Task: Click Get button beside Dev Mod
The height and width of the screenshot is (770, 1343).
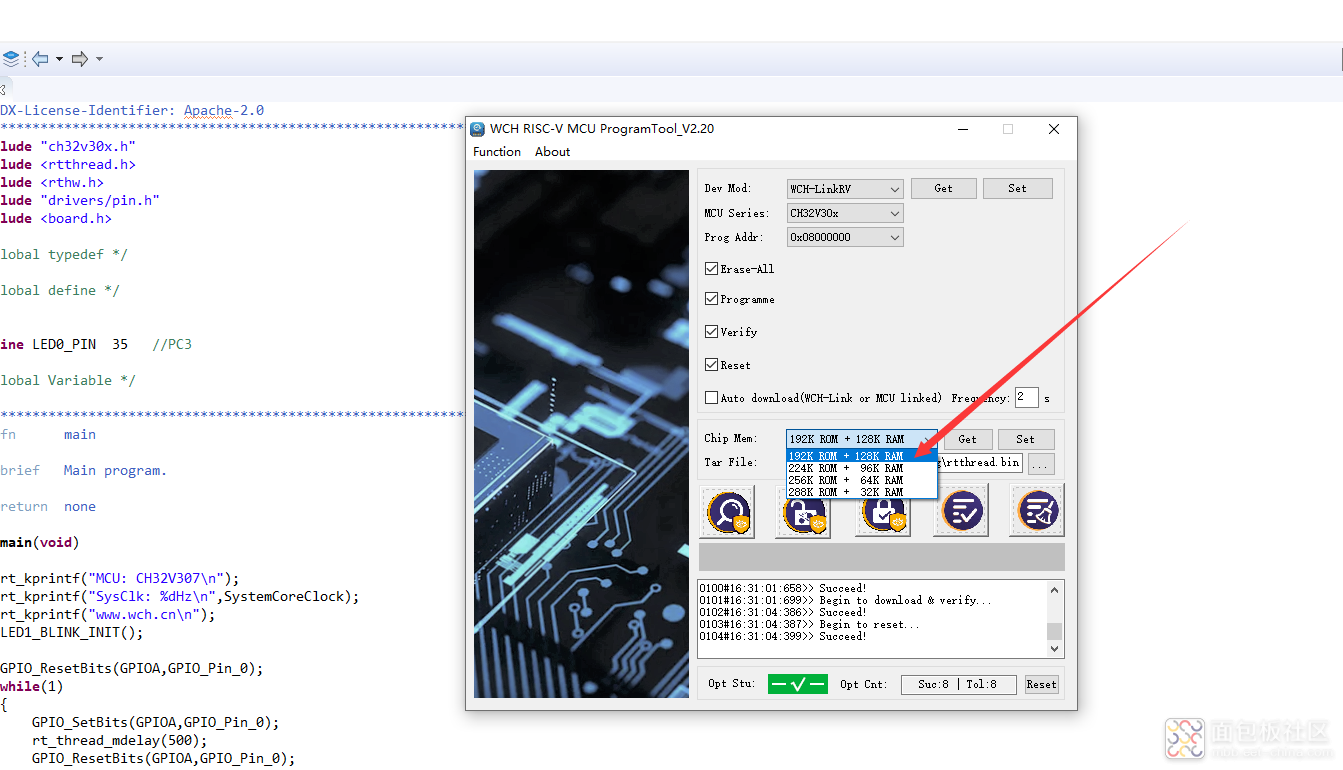Action: coord(943,188)
